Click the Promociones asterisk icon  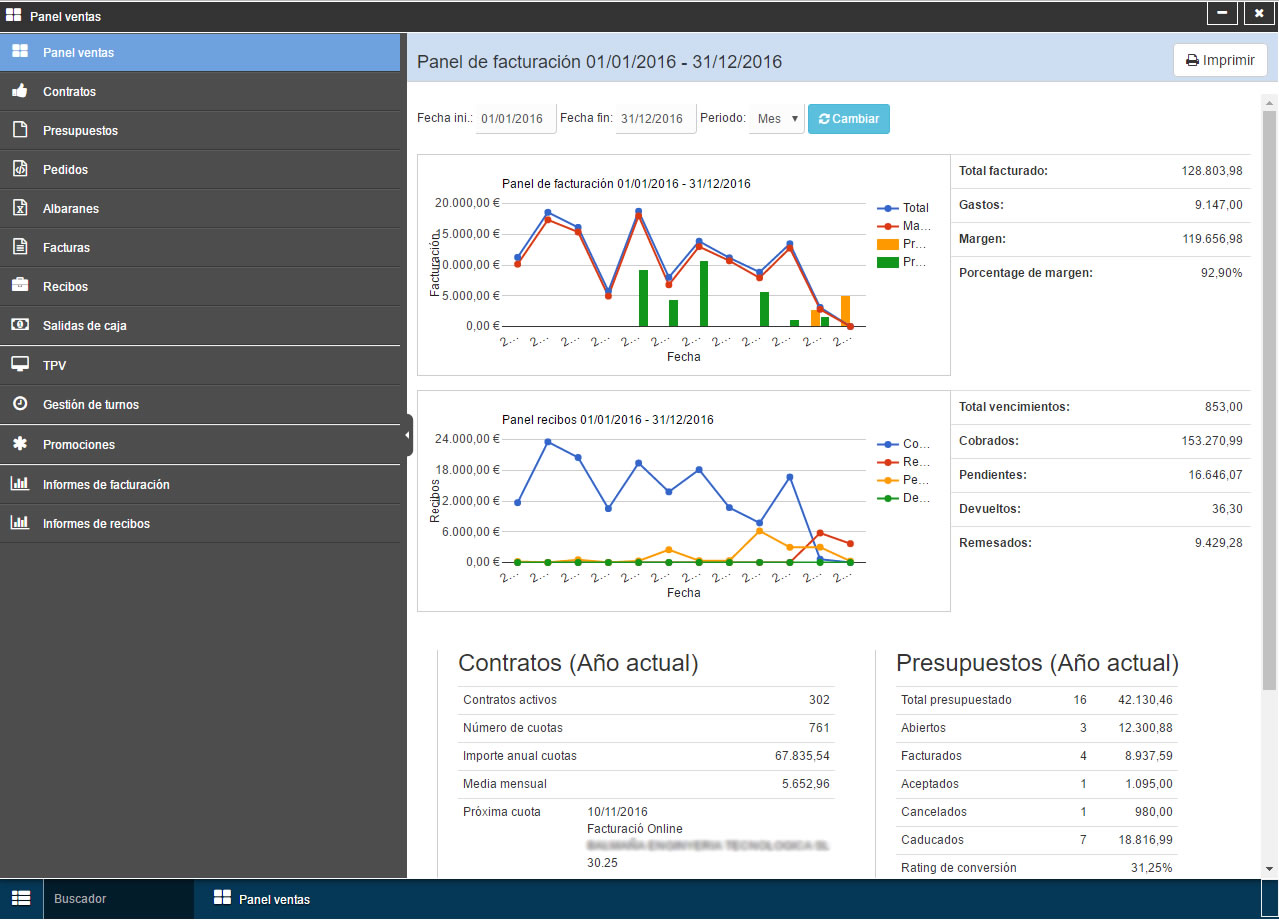[x=20, y=444]
